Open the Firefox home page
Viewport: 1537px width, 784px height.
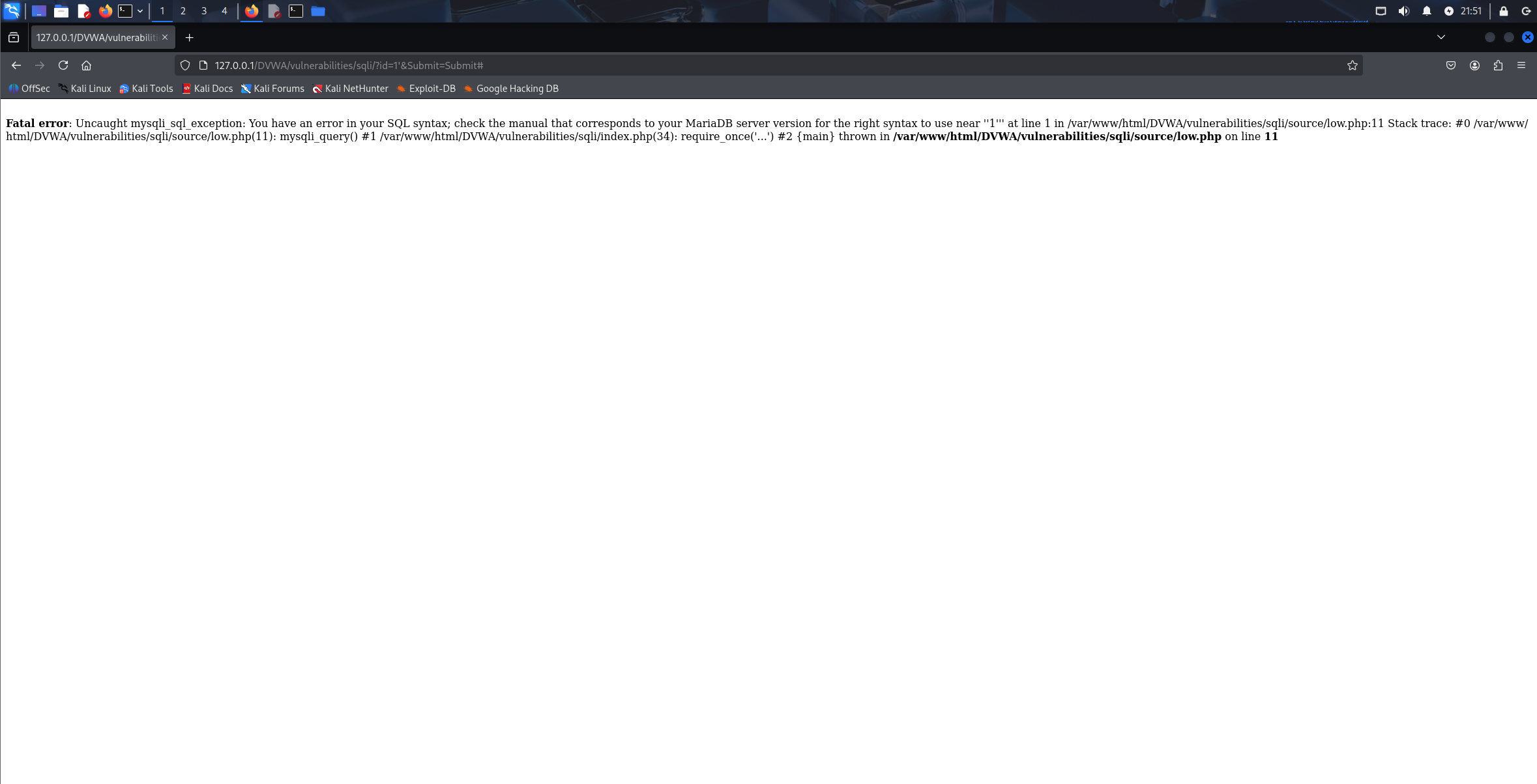tap(86, 65)
